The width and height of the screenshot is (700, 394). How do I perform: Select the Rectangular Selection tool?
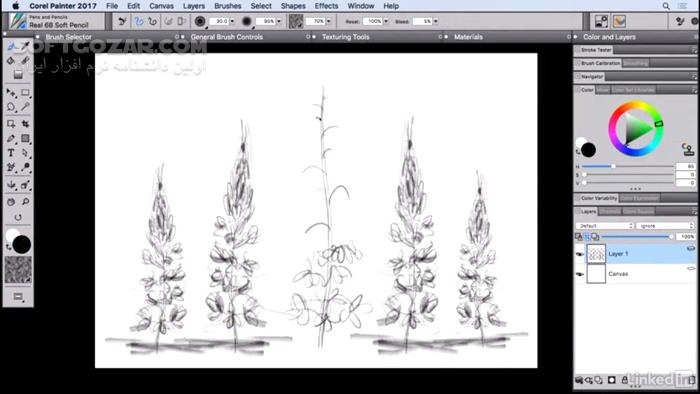pos(25,93)
